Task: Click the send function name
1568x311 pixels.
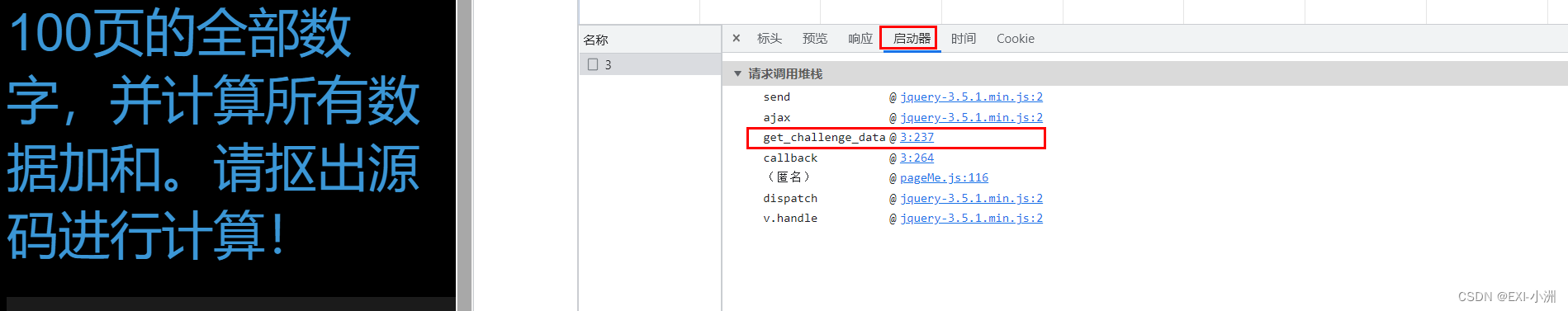Action: coord(776,97)
